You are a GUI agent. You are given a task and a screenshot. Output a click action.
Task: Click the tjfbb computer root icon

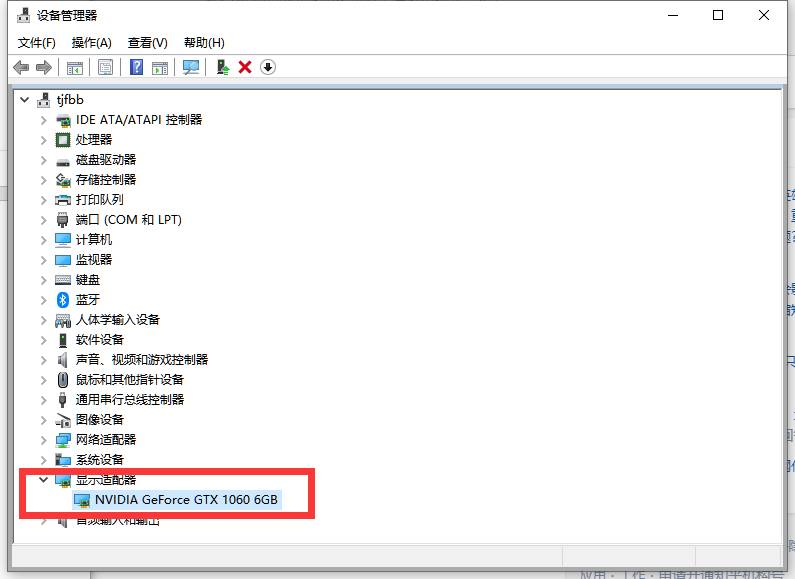(x=44, y=100)
